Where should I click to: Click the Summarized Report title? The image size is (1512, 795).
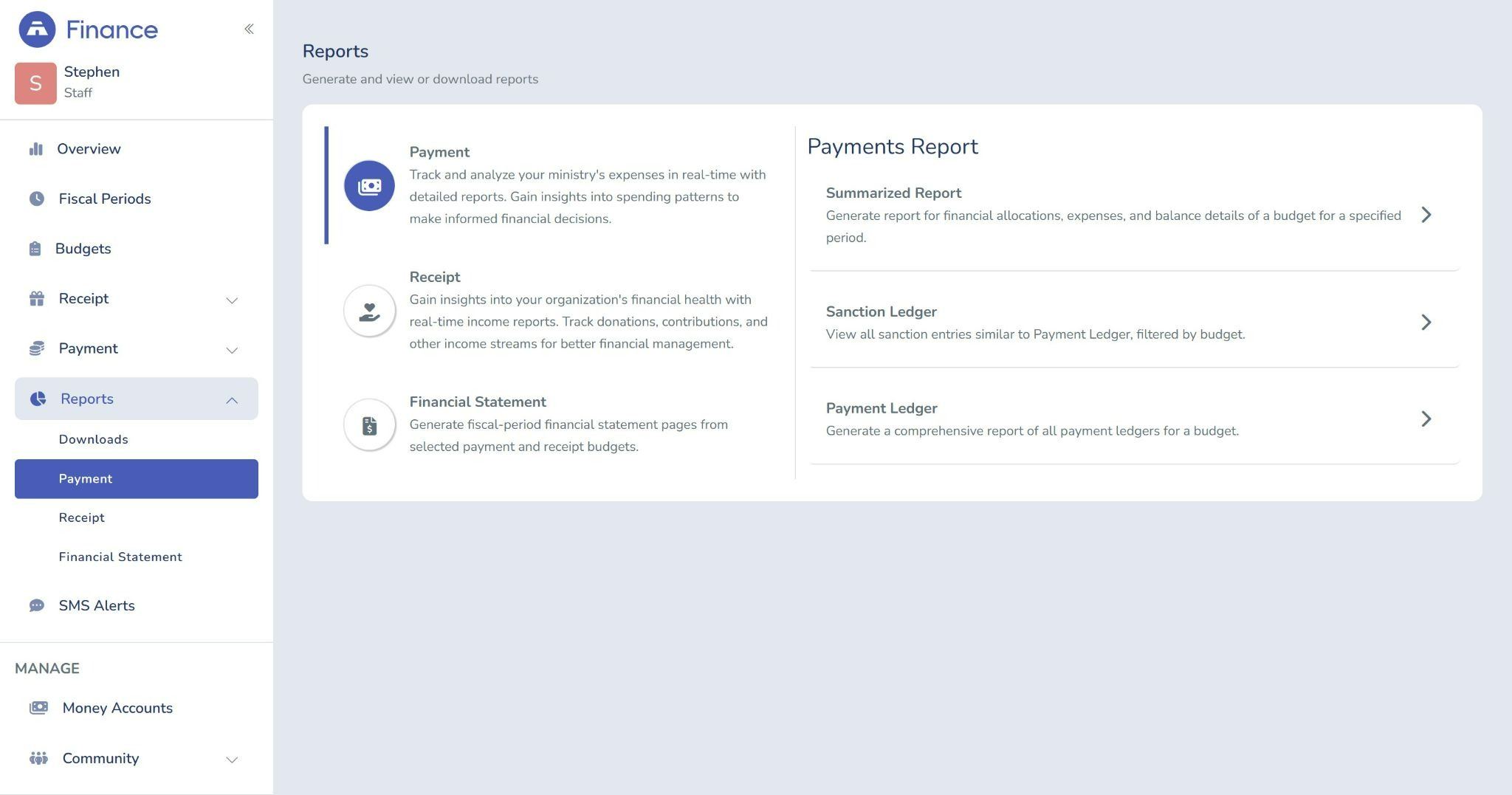pyautogui.click(x=893, y=193)
